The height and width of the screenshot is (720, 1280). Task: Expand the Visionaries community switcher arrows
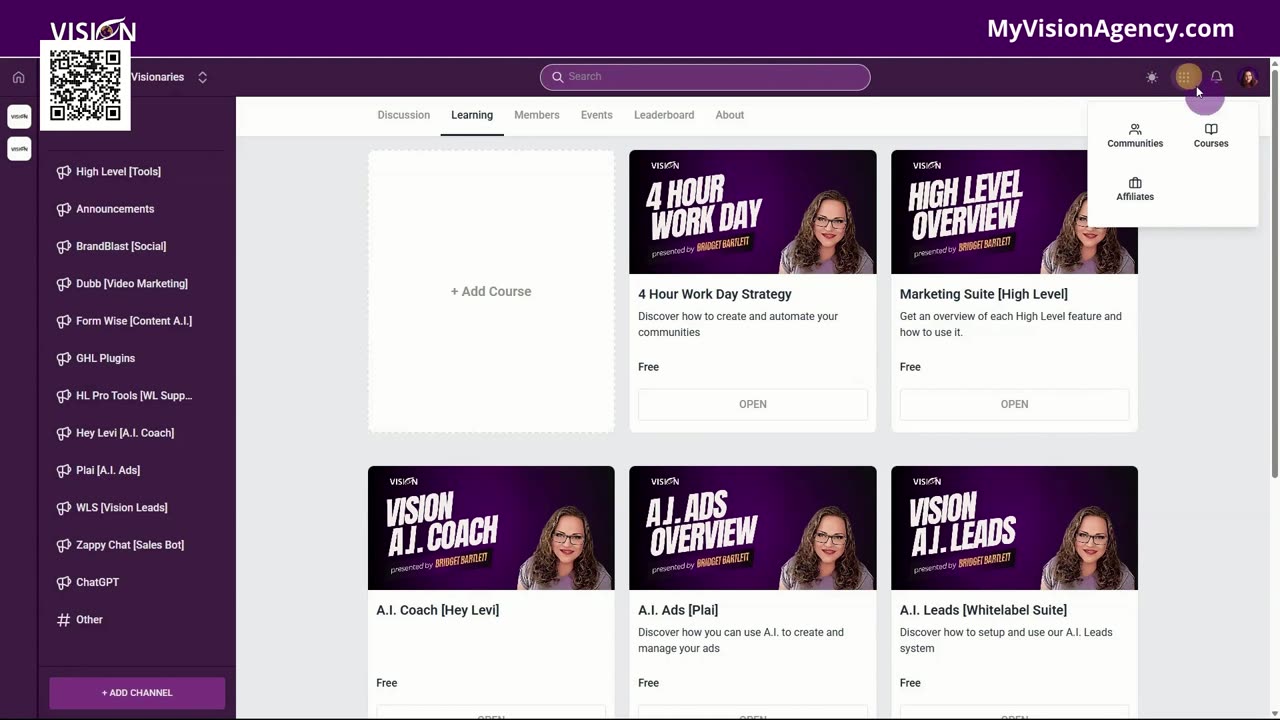[202, 77]
